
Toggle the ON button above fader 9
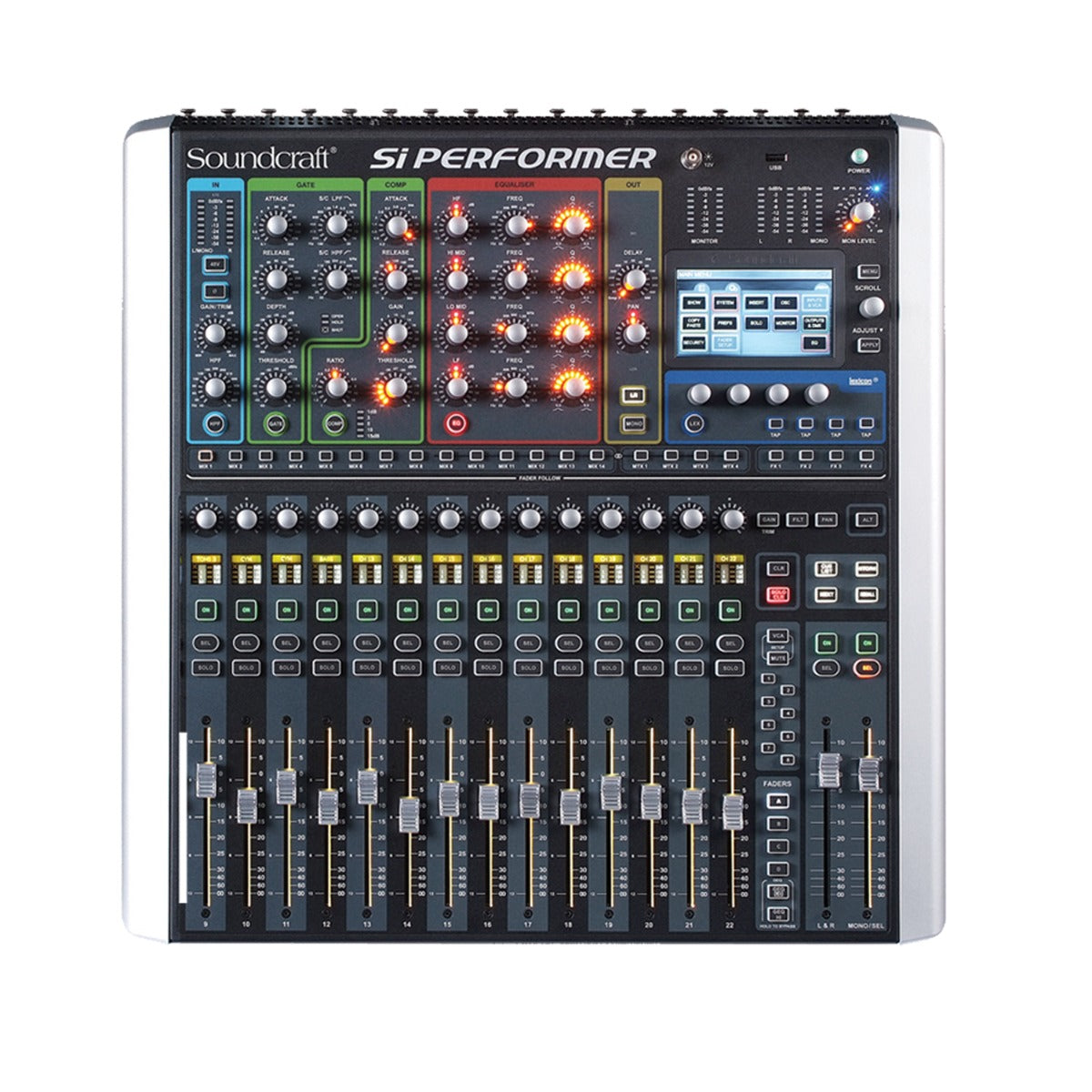click(x=206, y=609)
